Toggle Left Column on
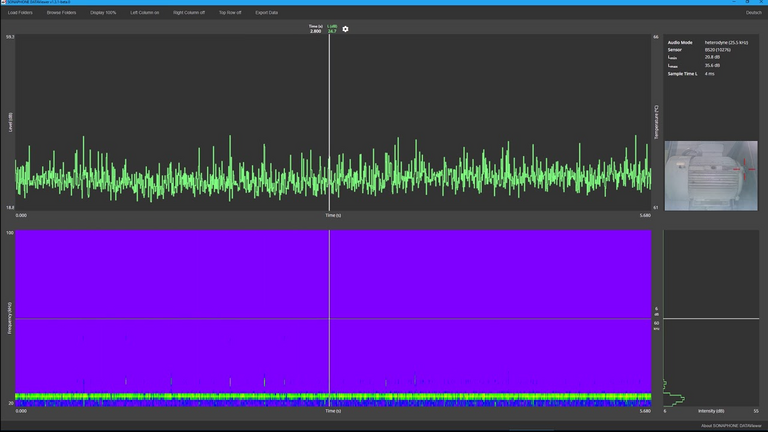 [x=144, y=12]
